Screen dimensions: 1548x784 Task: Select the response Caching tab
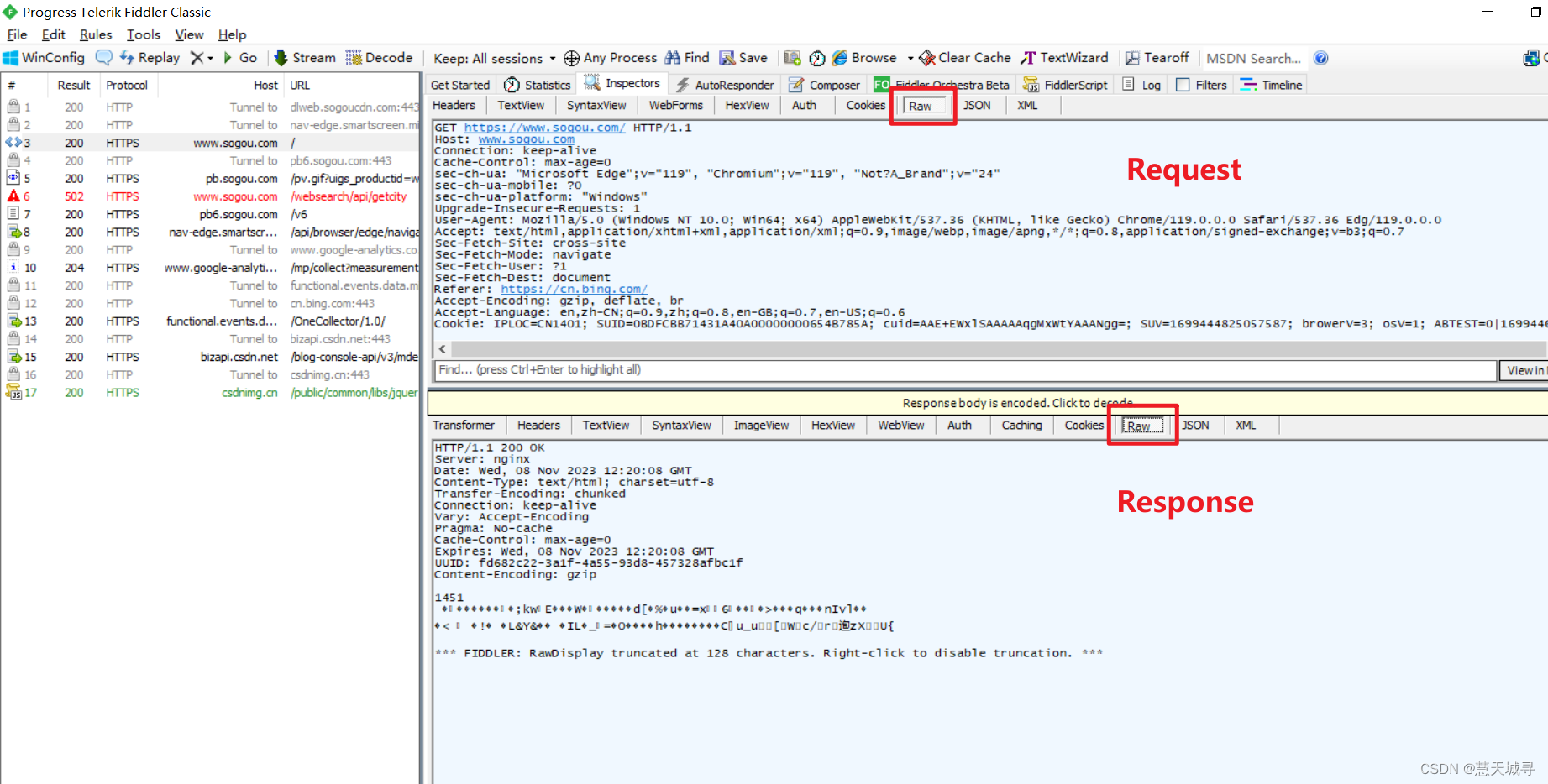pyautogui.click(x=1021, y=425)
